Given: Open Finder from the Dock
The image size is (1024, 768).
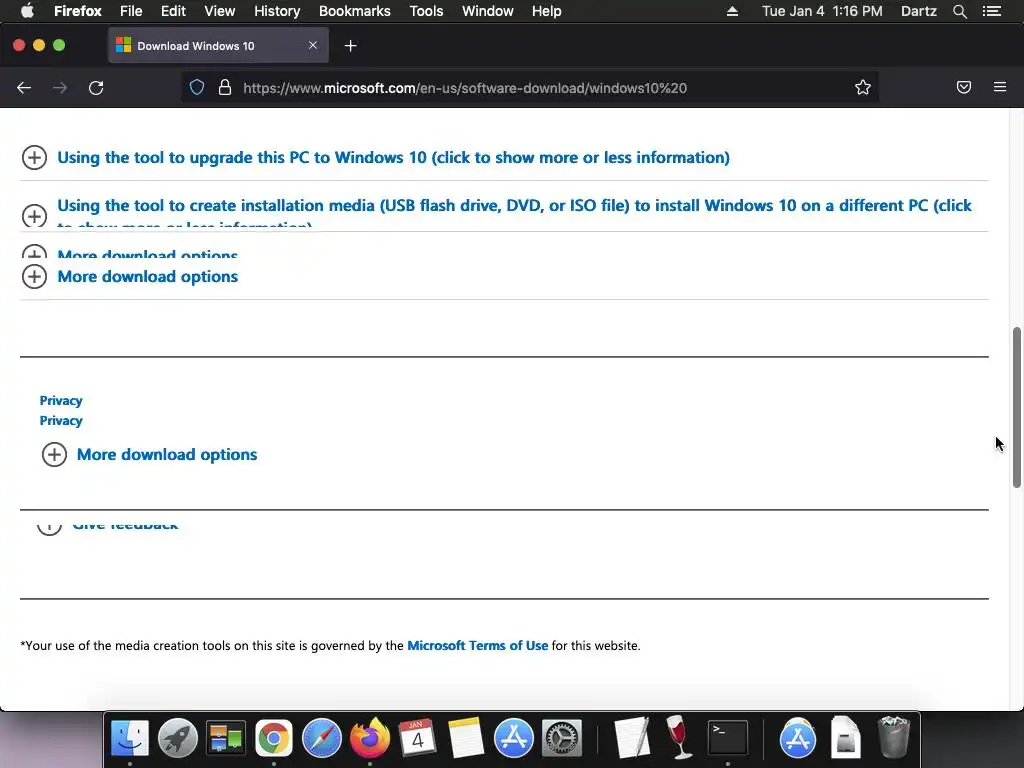Looking at the screenshot, I should pyautogui.click(x=130, y=738).
